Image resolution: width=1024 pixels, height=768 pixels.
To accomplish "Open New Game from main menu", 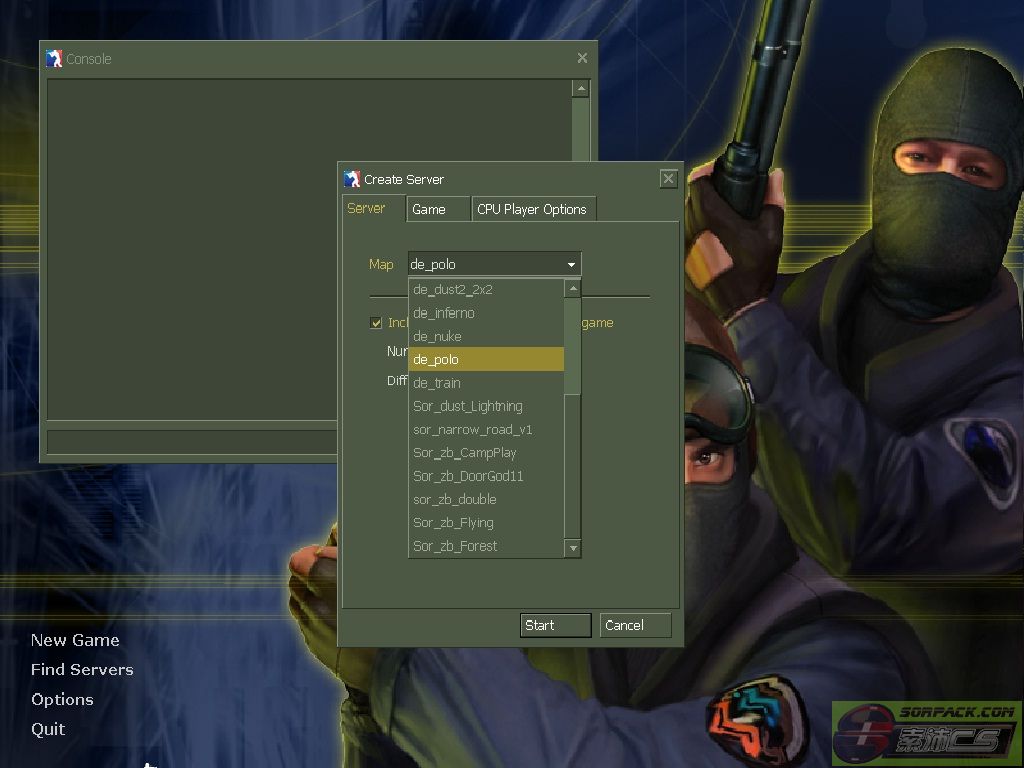I will [x=75, y=640].
